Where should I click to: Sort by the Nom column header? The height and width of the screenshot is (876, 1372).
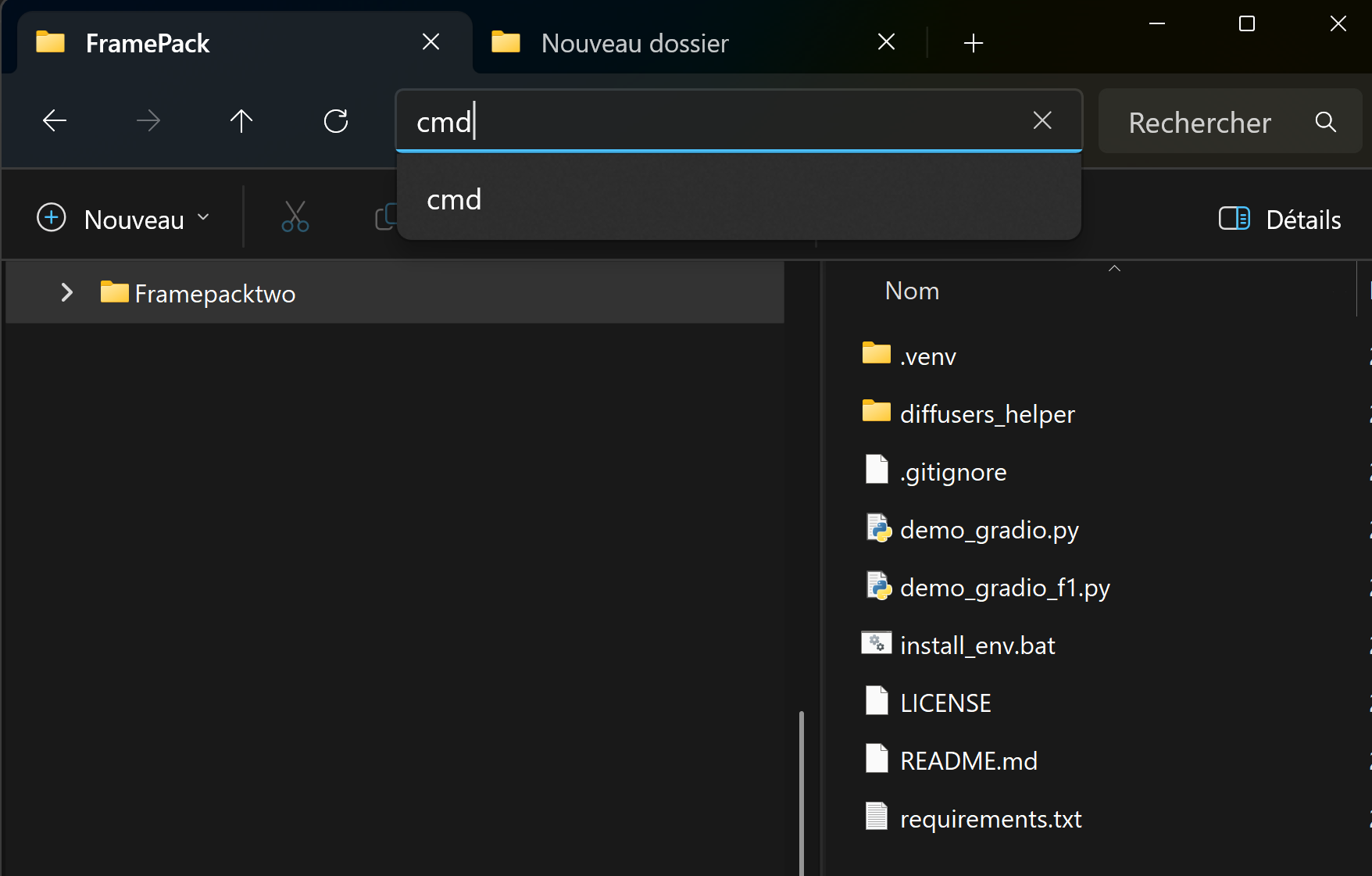tap(912, 291)
